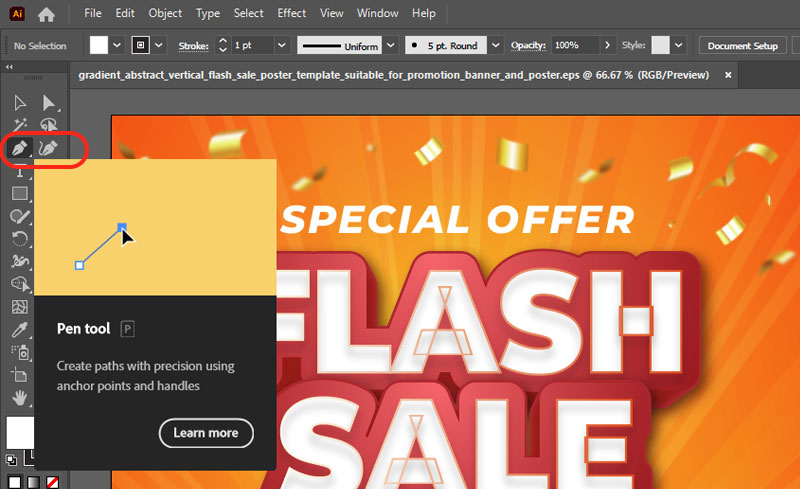Choose the Rectangle tool
Viewport: 800px width, 489px height.
point(19,193)
